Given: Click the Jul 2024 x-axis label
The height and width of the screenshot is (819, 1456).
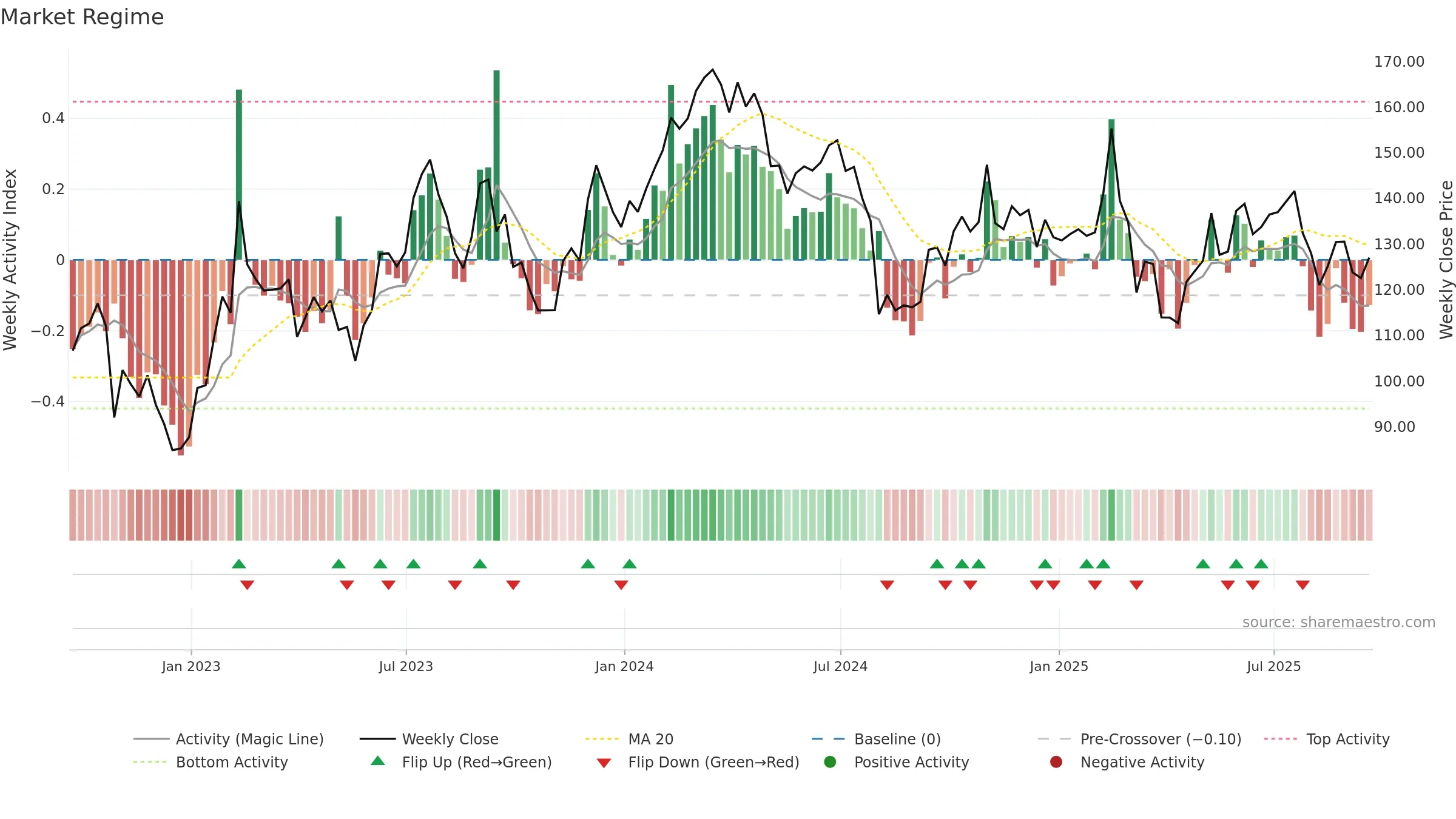Looking at the screenshot, I should coord(840,666).
